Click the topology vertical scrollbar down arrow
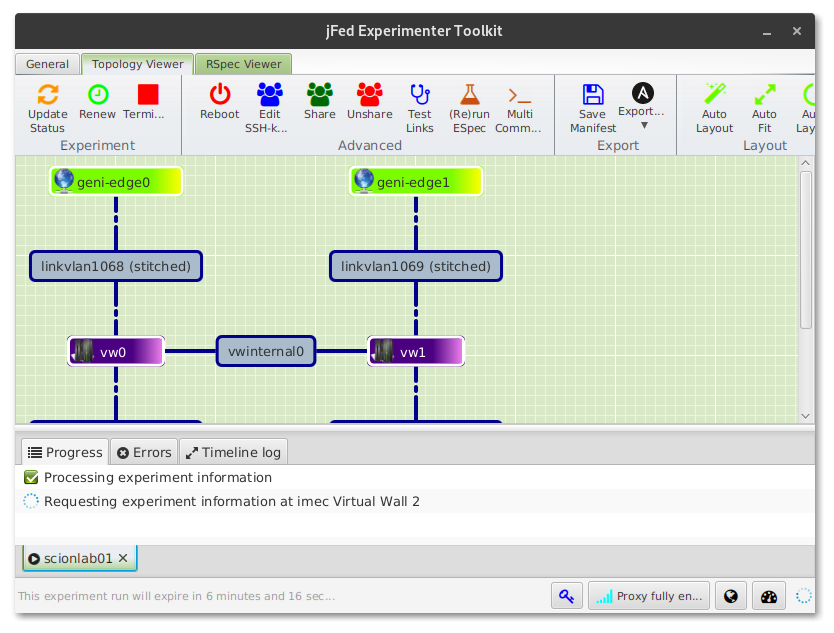The image size is (834, 633). click(805, 416)
